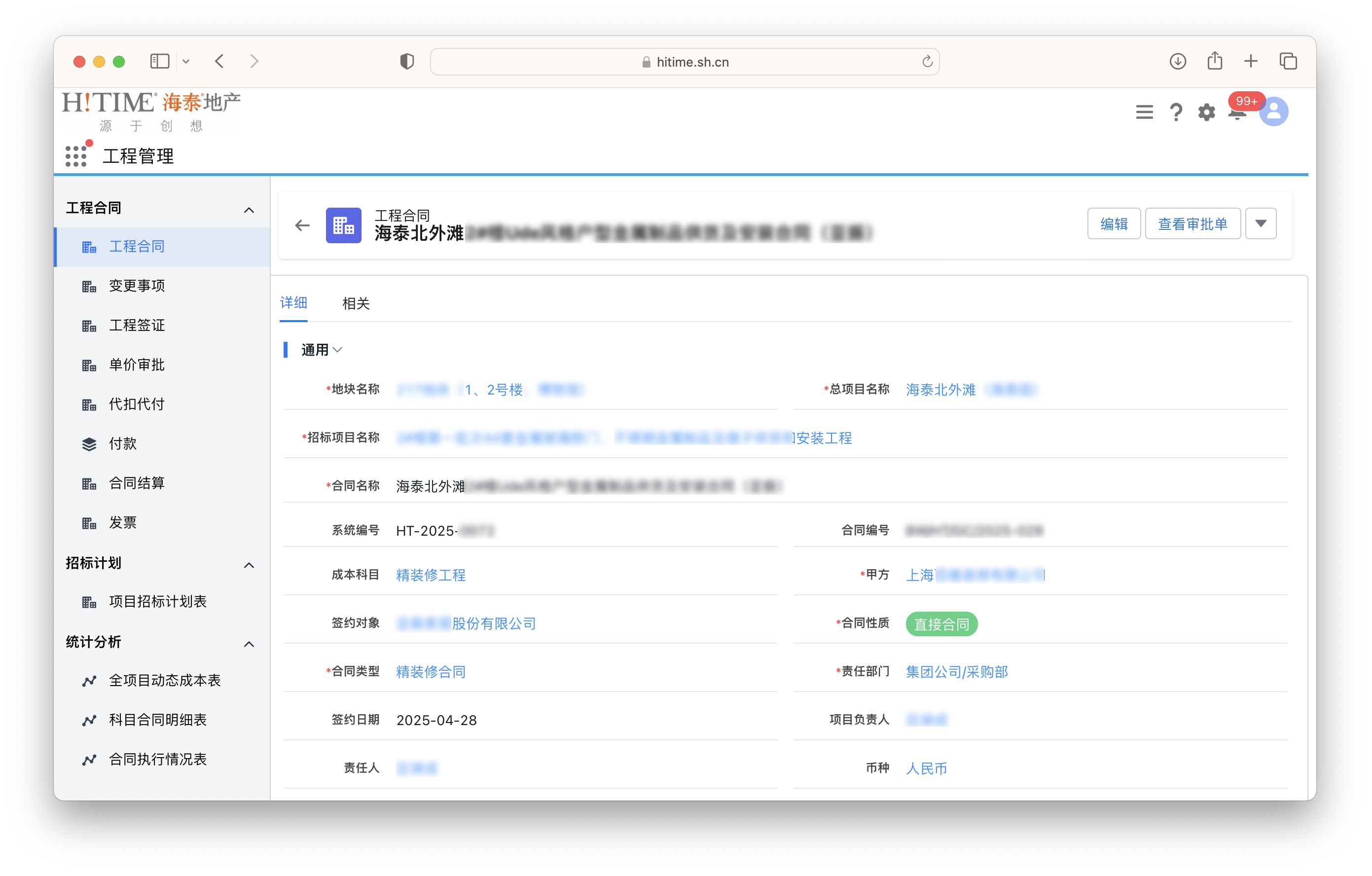Go back using arrow next to contract title
This screenshot has height=876, width=1372.
click(x=302, y=226)
